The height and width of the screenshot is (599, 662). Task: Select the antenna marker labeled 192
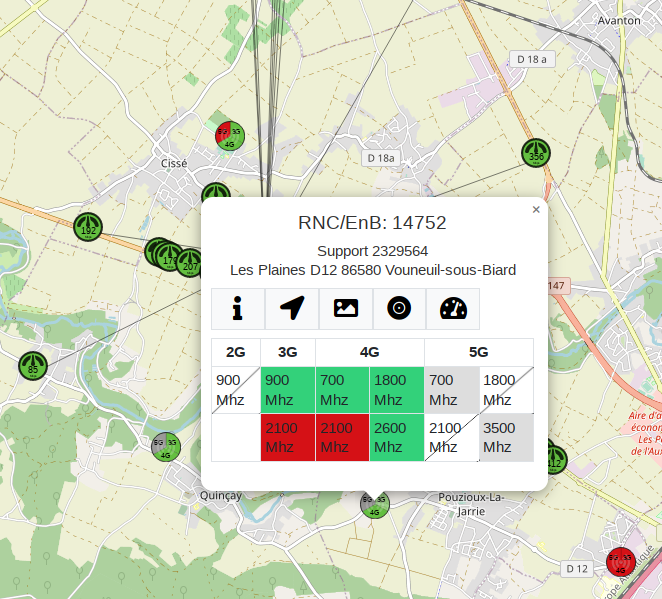pos(88,227)
